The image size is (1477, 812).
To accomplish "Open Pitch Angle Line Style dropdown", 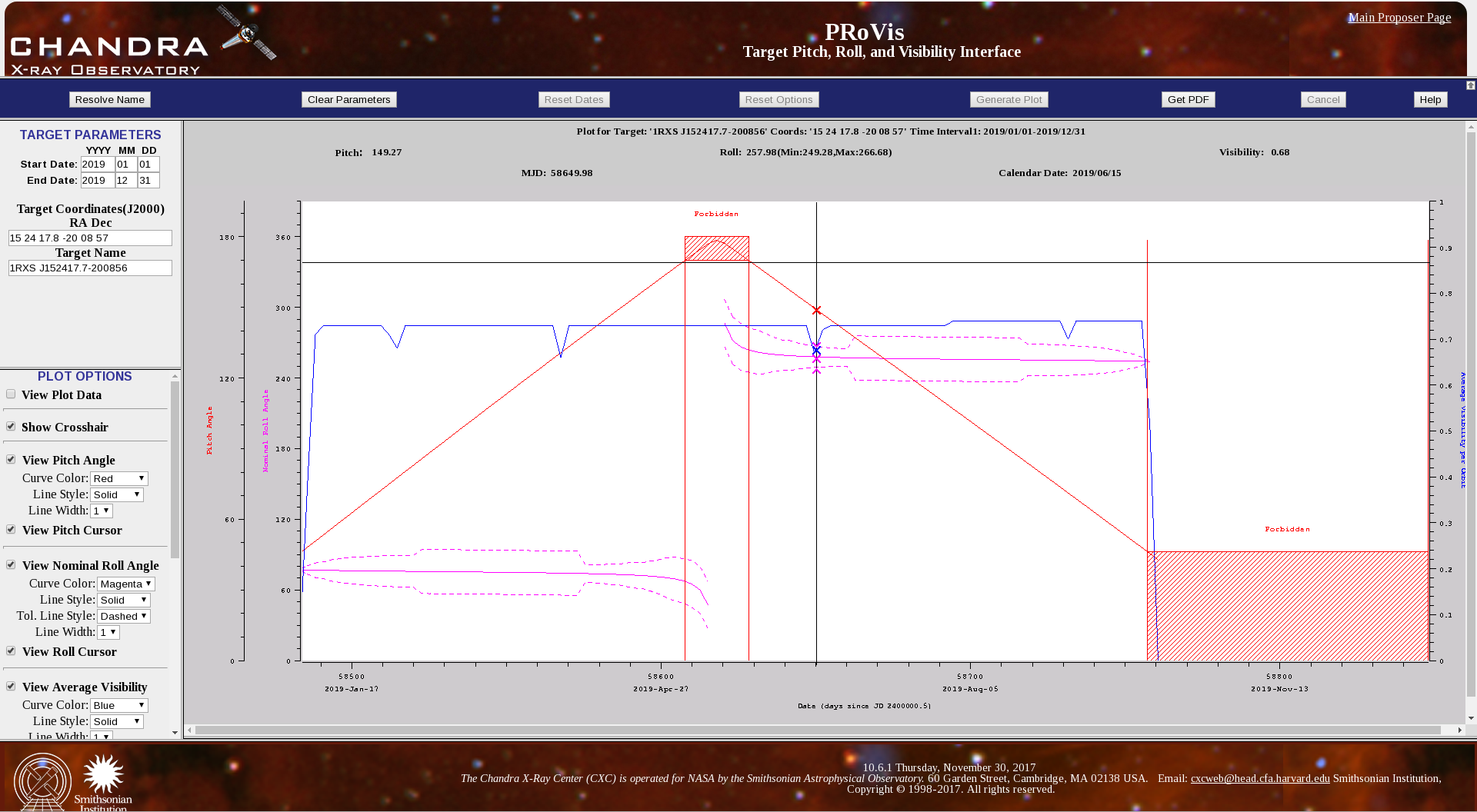I will (x=117, y=494).
